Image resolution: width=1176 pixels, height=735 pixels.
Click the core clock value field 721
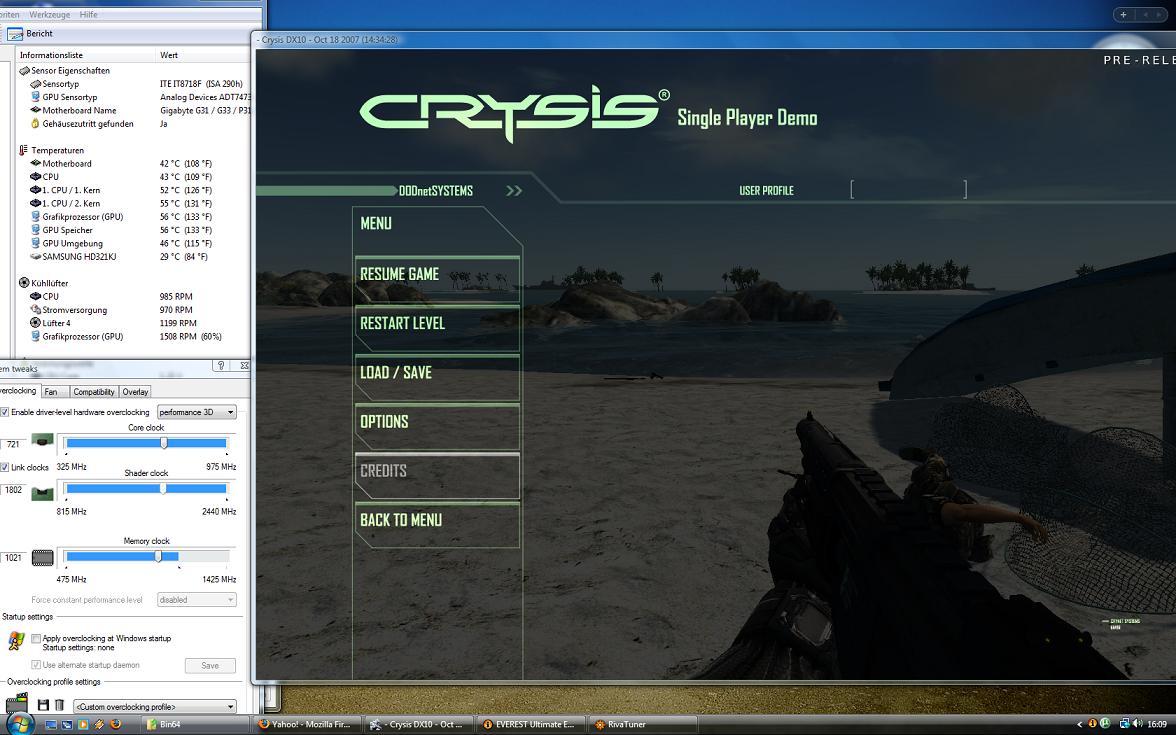[x=13, y=444]
